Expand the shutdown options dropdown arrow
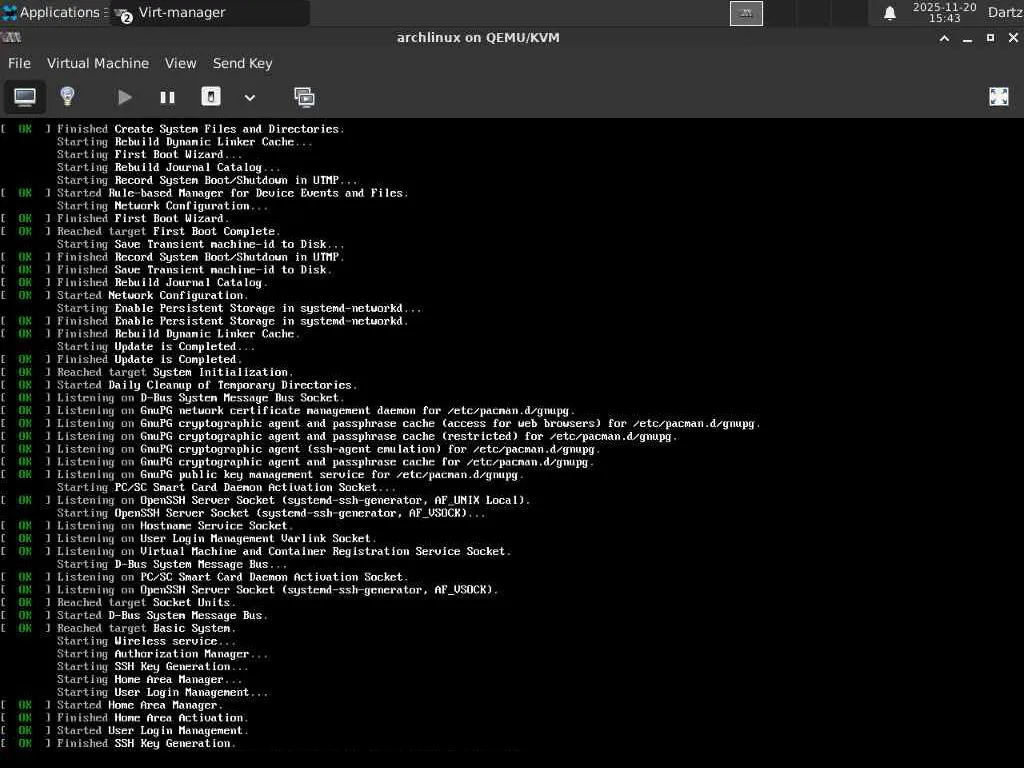 pos(249,98)
